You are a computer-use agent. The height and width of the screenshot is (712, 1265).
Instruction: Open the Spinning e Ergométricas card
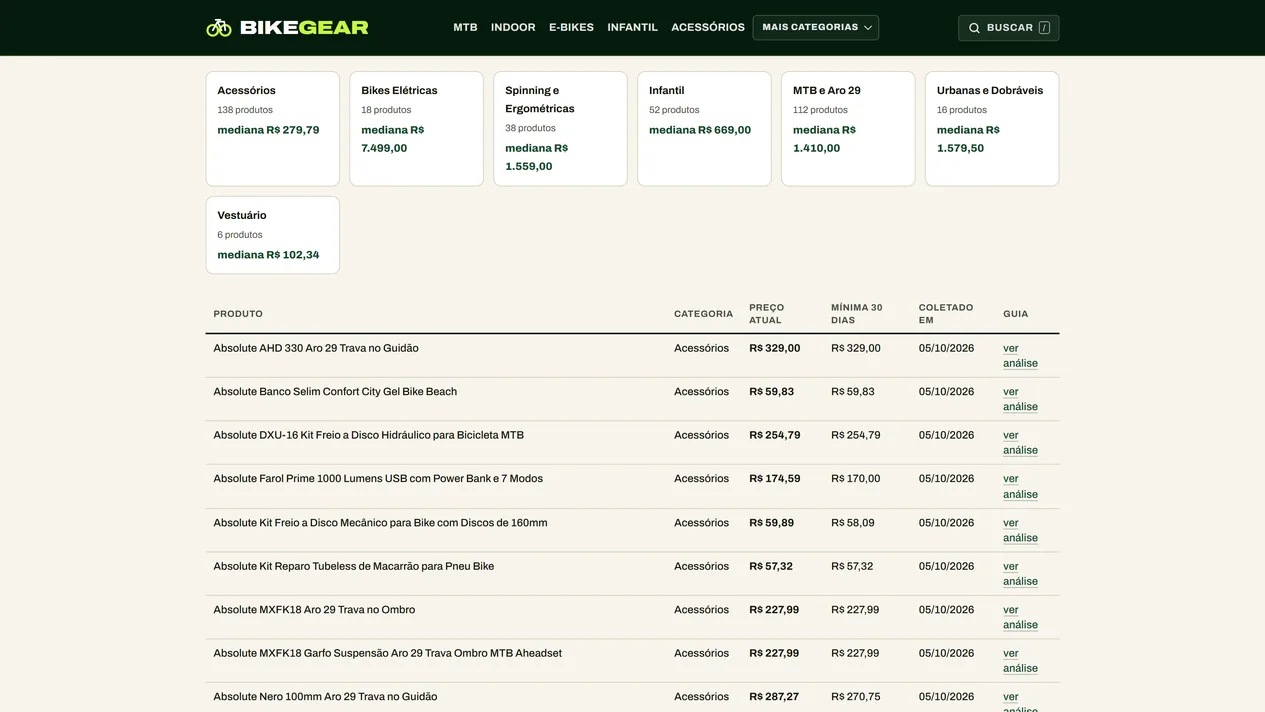click(x=560, y=129)
